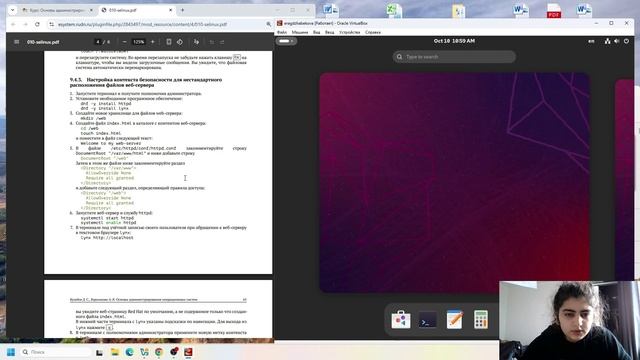640x360 pixels.
Task: Go forward in the browser
Action: click(x=25, y=24)
